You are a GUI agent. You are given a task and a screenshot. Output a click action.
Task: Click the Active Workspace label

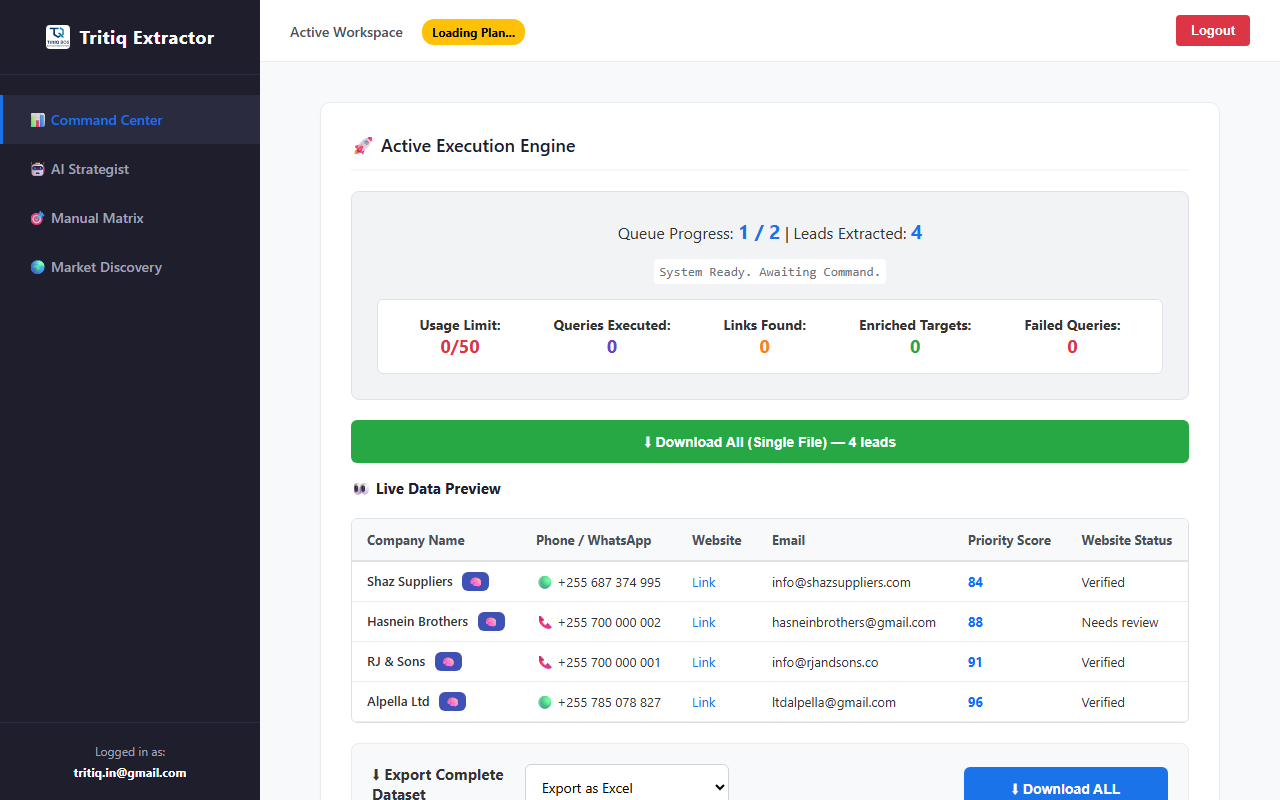click(x=346, y=32)
